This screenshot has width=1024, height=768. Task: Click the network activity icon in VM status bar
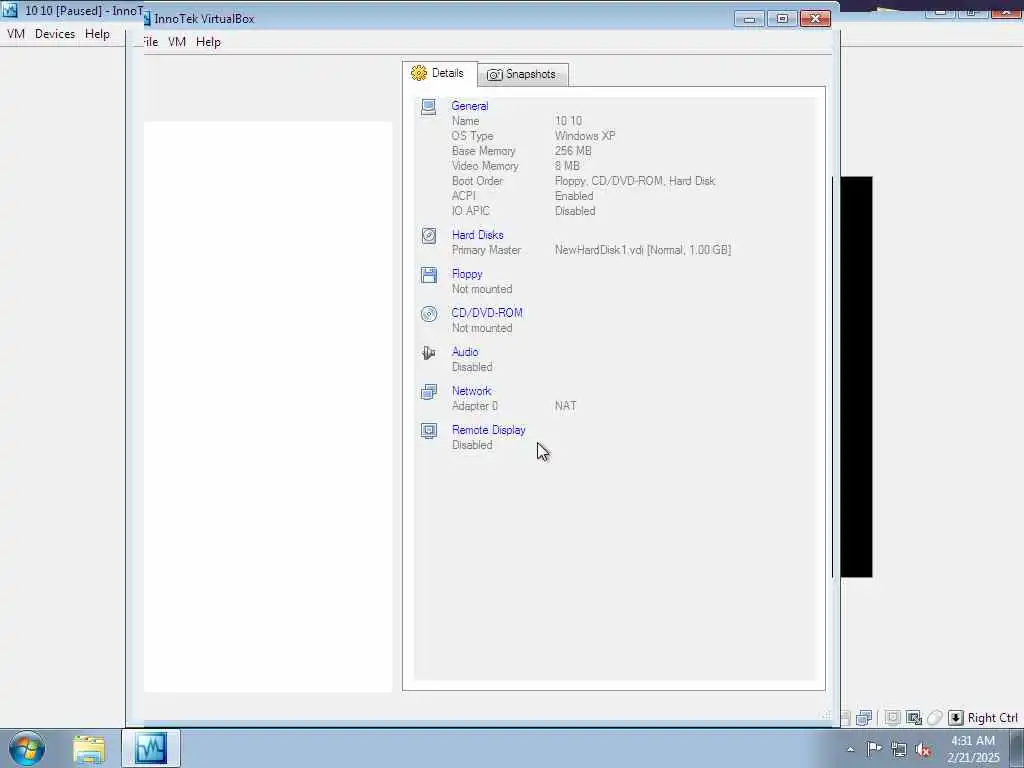click(x=864, y=718)
